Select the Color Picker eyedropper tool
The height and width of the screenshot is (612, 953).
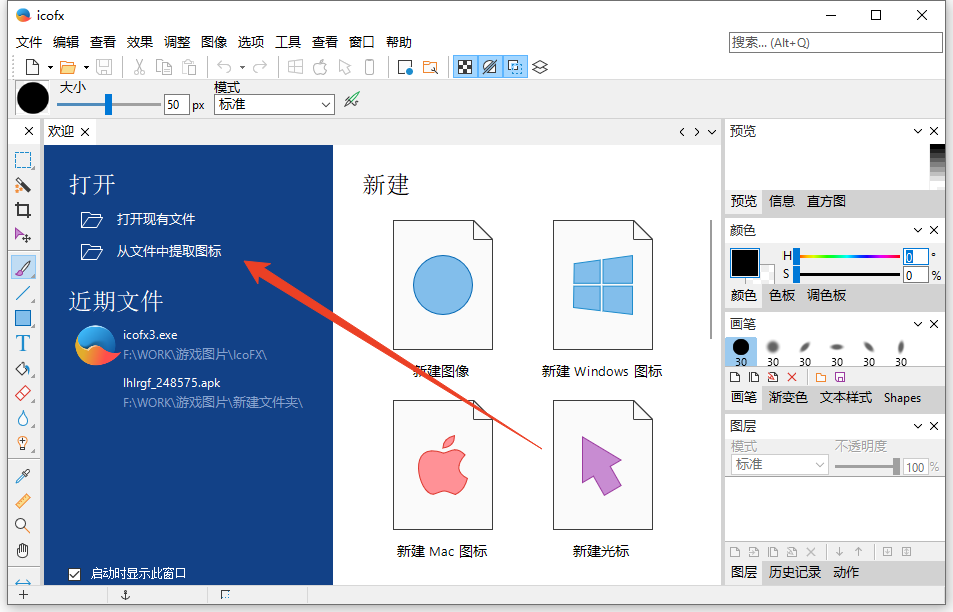click(25, 477)
